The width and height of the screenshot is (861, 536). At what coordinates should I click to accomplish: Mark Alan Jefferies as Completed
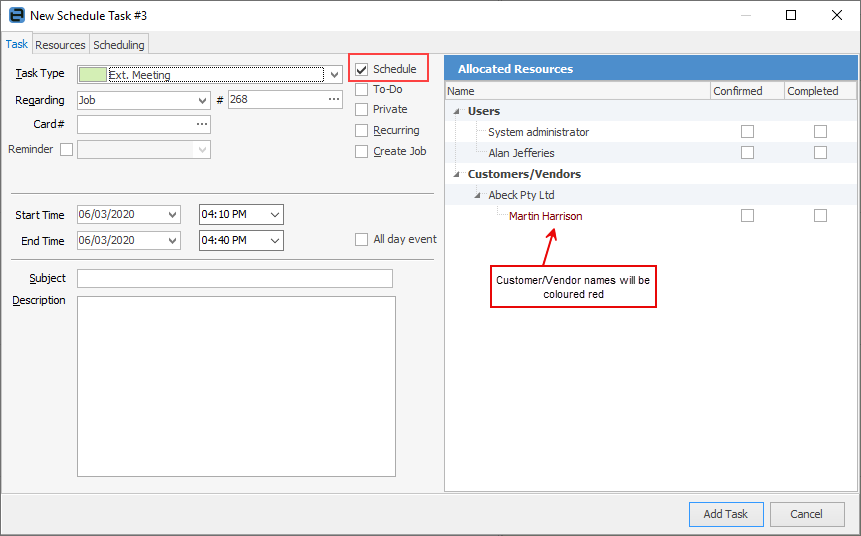click(820, 152)
